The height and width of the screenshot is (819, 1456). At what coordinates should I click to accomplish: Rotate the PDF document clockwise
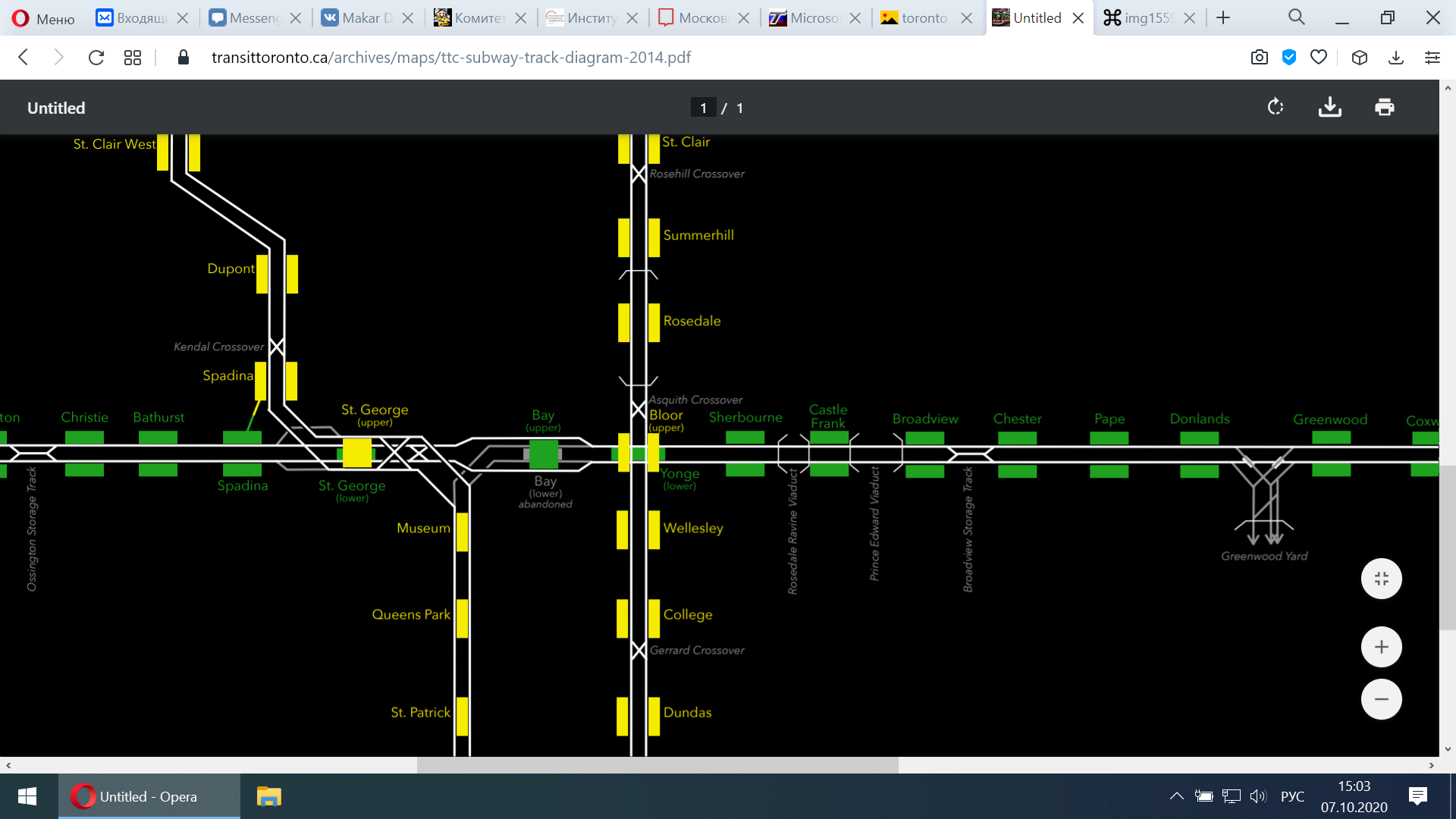point(1276,108)
